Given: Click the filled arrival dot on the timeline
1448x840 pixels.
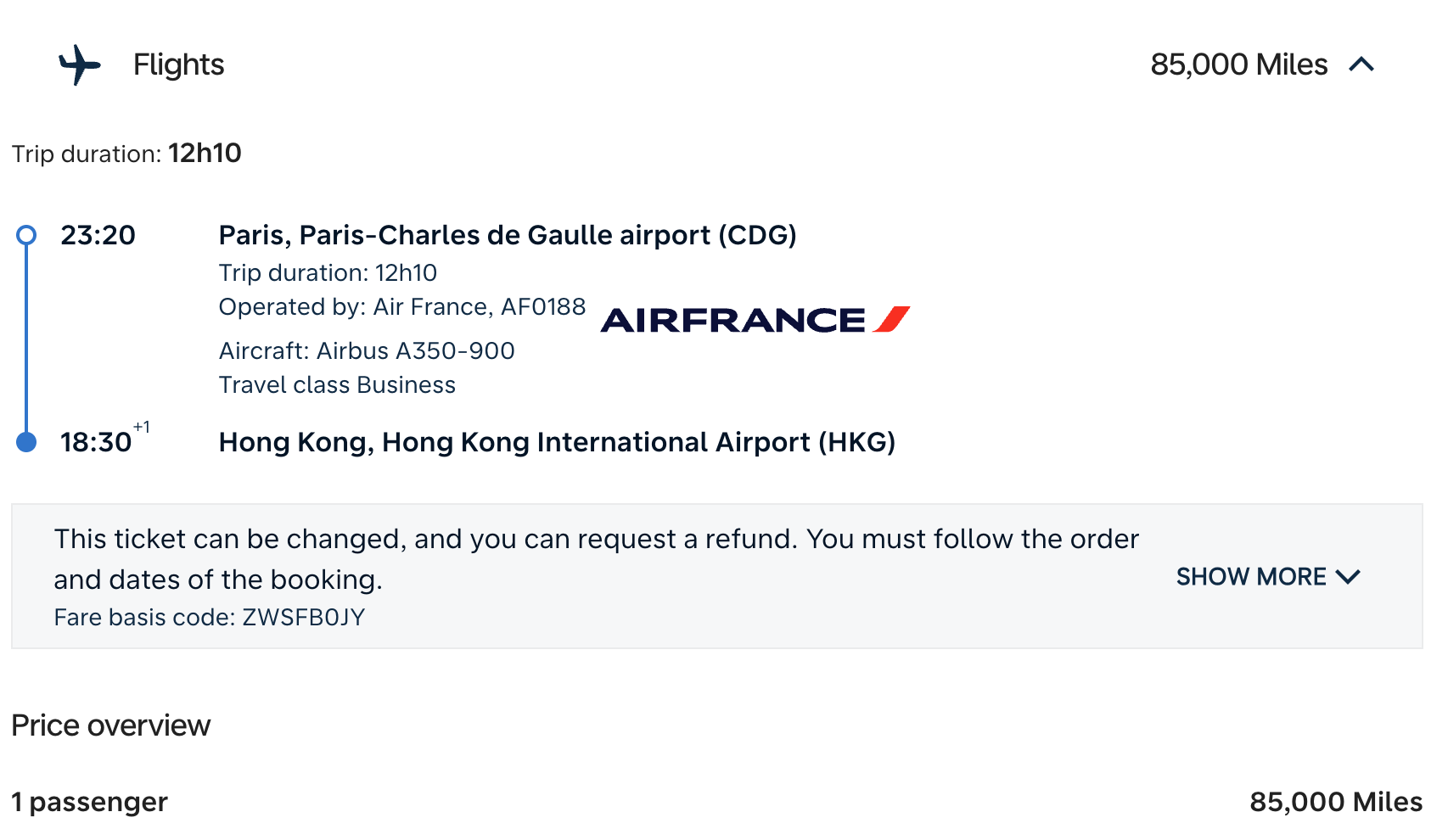Looking at the screenshot, I should [x=26, y=442].
